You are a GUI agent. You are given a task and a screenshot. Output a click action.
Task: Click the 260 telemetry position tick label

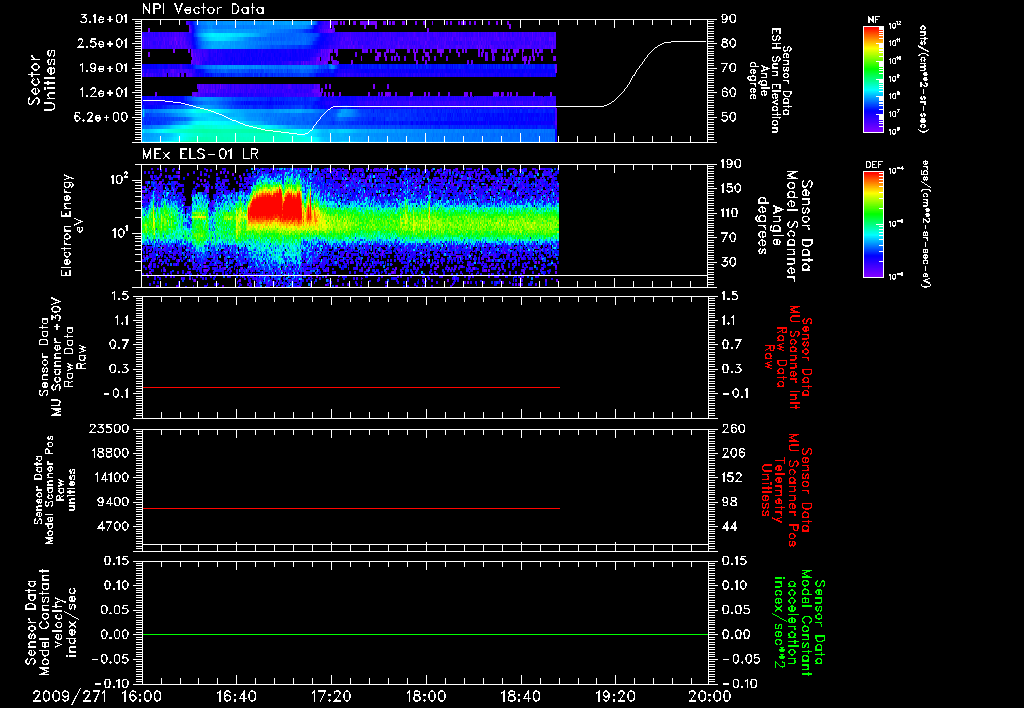[731, 428]
